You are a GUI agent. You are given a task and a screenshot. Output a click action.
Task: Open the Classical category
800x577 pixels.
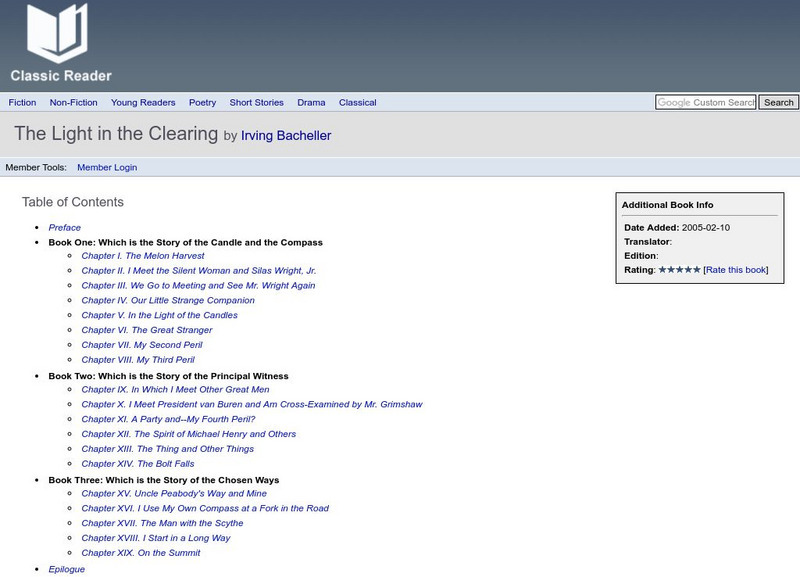[x=358, y=103]
